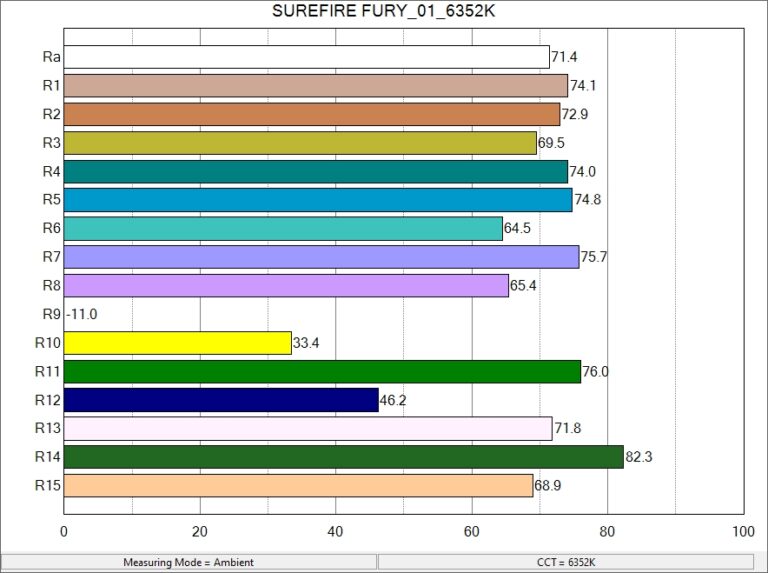Click the orange R2 bar
Viewport: 768px width, 573px height.
click(x=312, y=114)
